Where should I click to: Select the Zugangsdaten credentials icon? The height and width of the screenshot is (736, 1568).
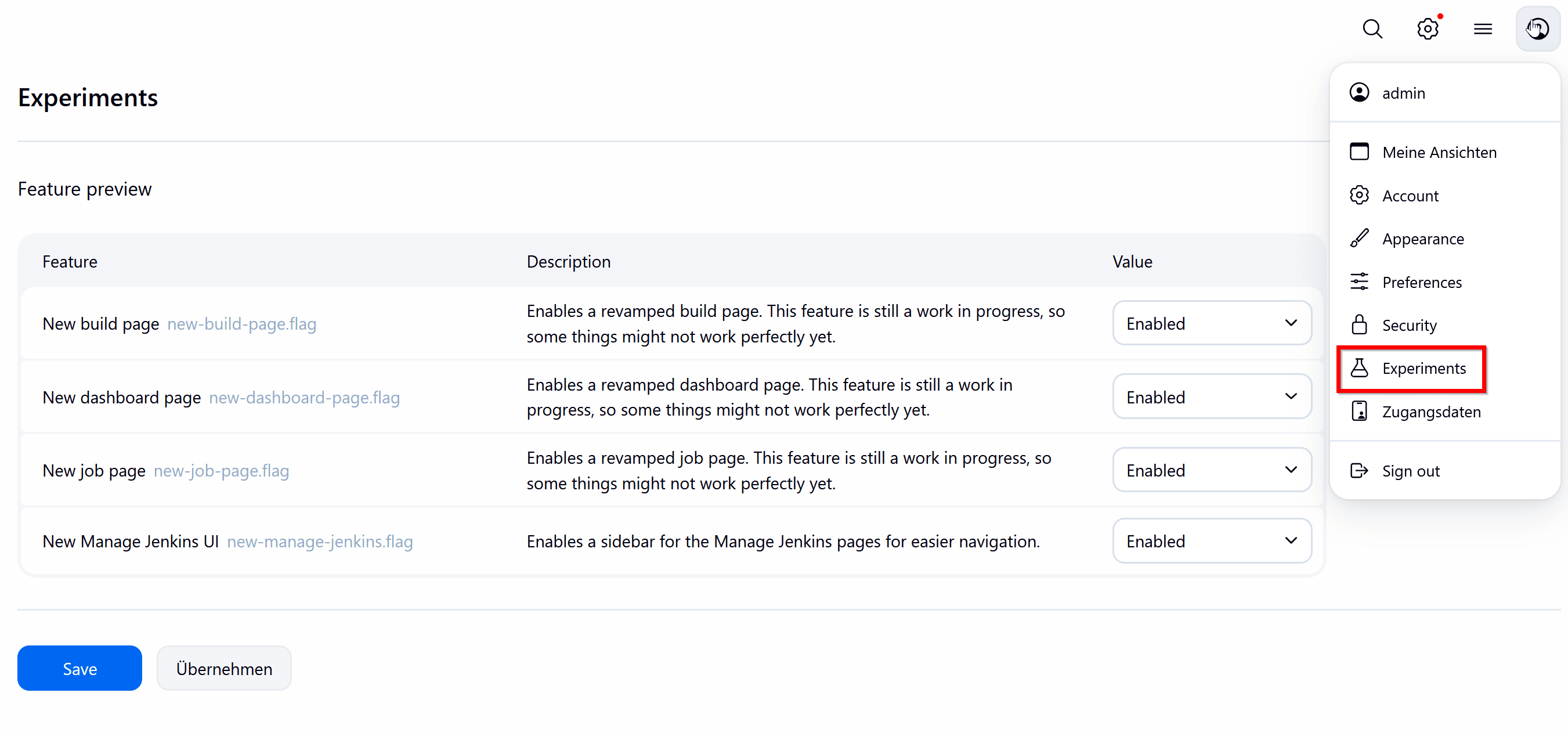pos(1360,412)
